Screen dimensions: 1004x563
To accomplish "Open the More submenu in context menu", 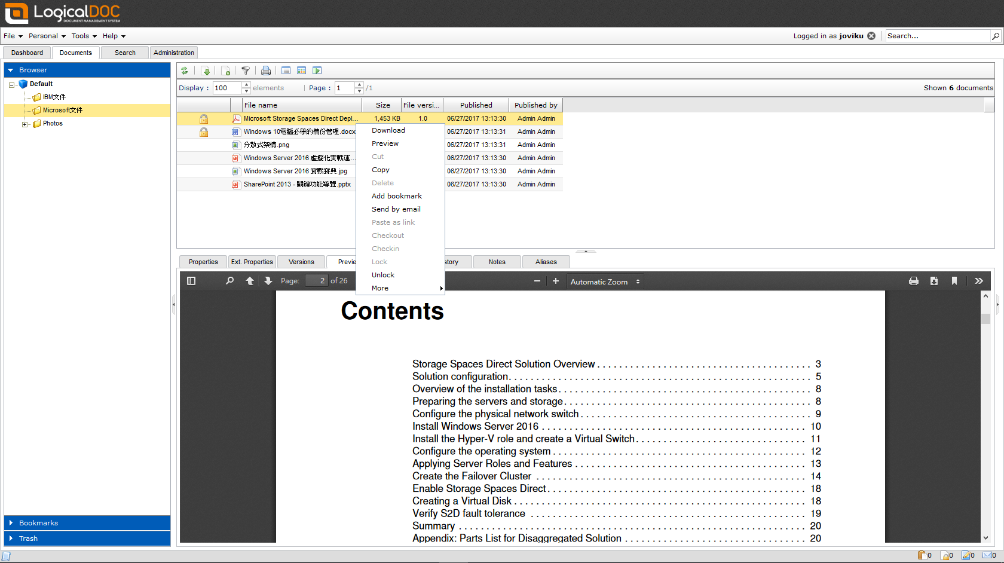I will (x=400, y=288).
